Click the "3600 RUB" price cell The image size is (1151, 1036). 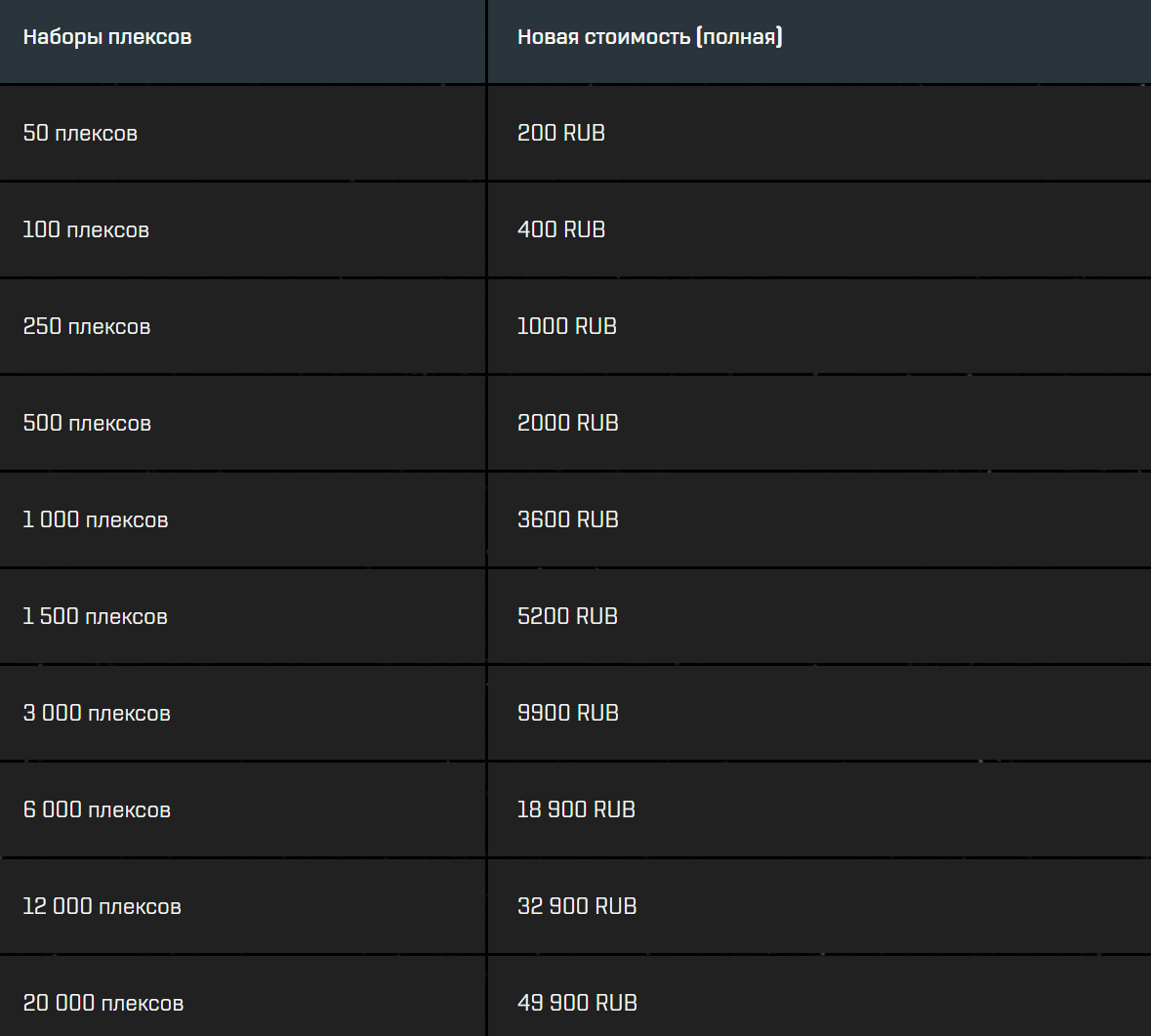point(568,519)
